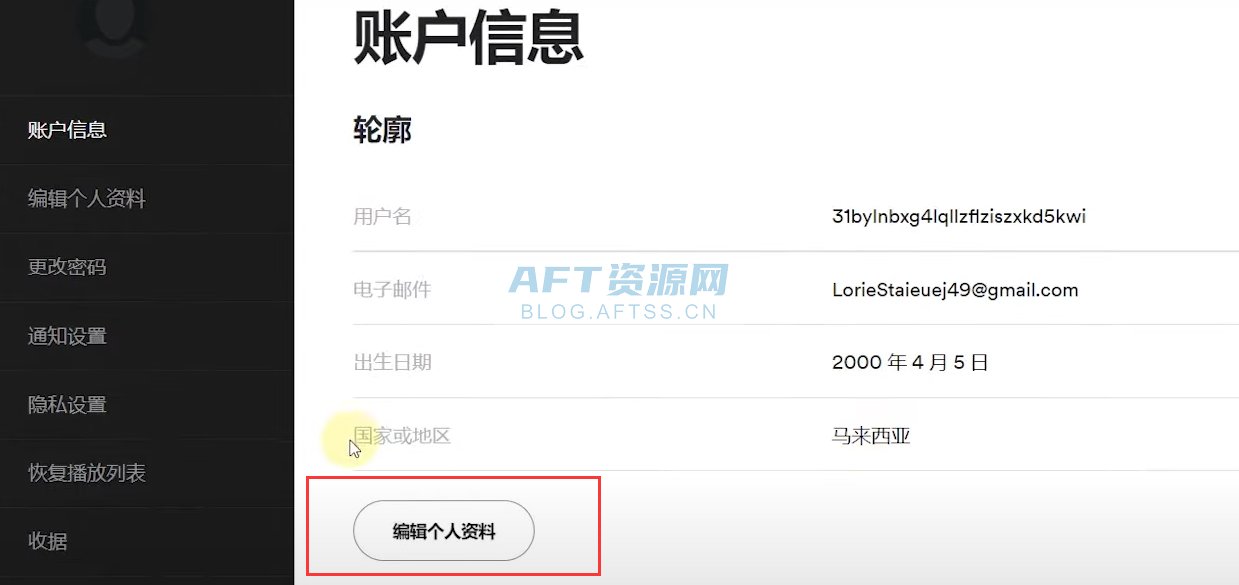Click the username value 31bylnbxg4lqllzflziszxkd5kwi

[x=959, y=216]
